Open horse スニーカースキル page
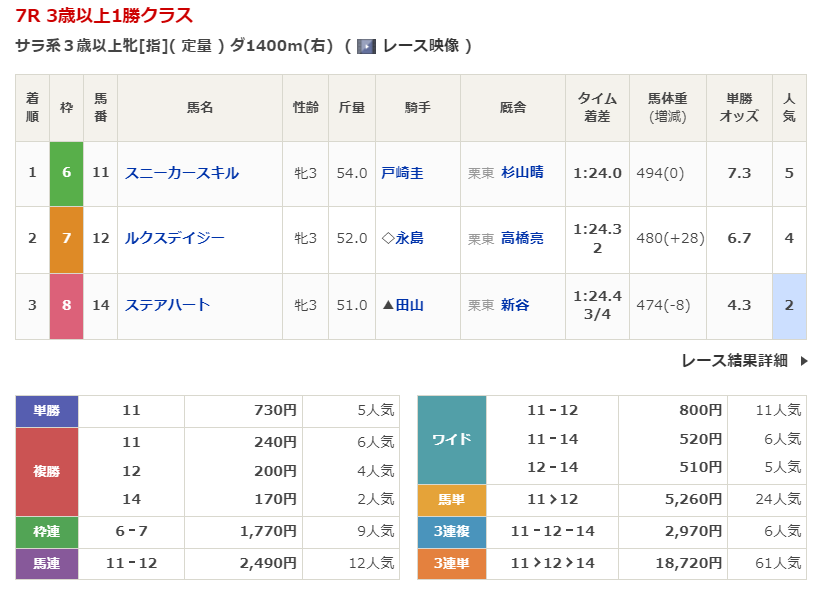The image size is (823, 591). click(182, 173)
